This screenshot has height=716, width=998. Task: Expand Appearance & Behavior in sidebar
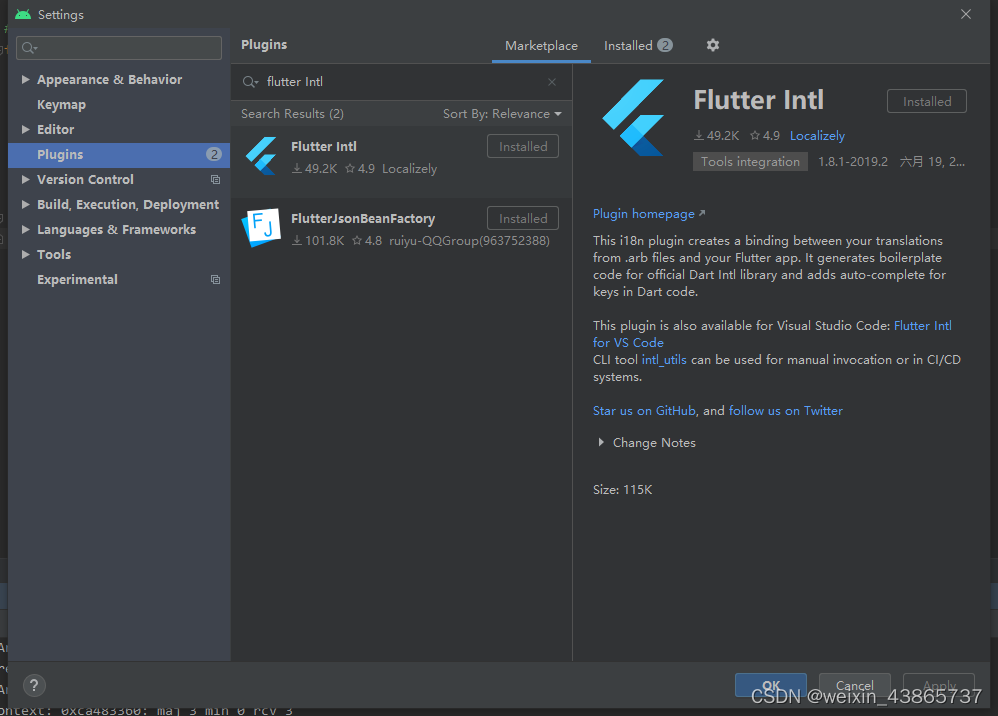[26, 79]
